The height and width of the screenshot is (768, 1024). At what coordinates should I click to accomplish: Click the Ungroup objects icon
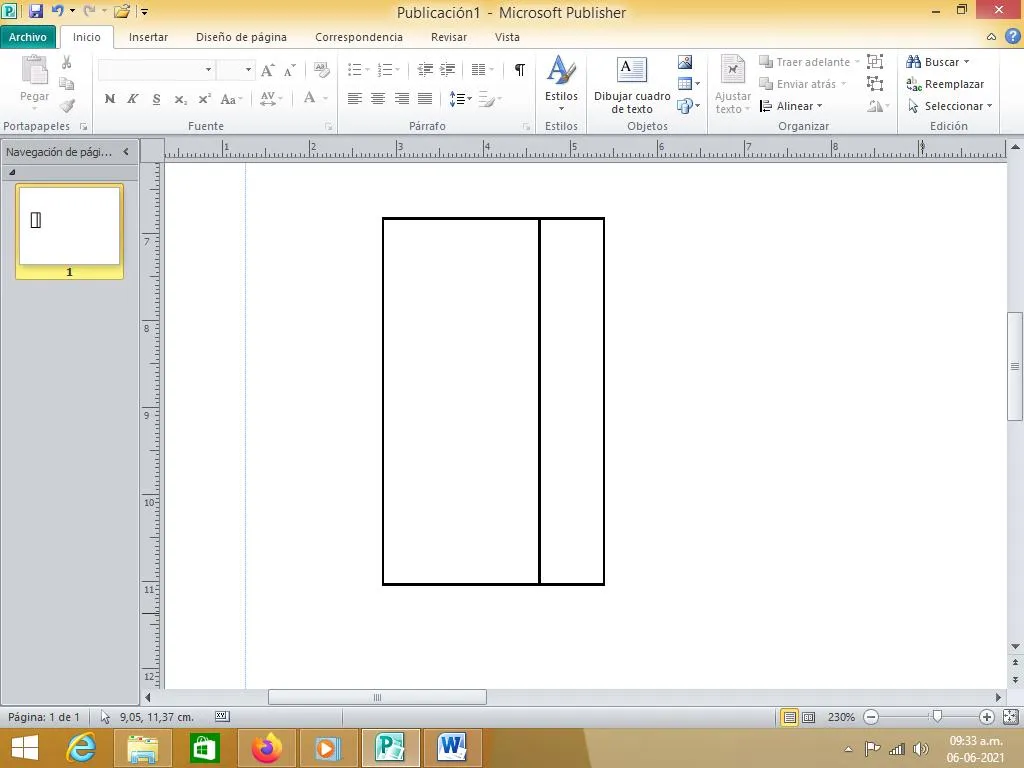click(x=875, y=84)
